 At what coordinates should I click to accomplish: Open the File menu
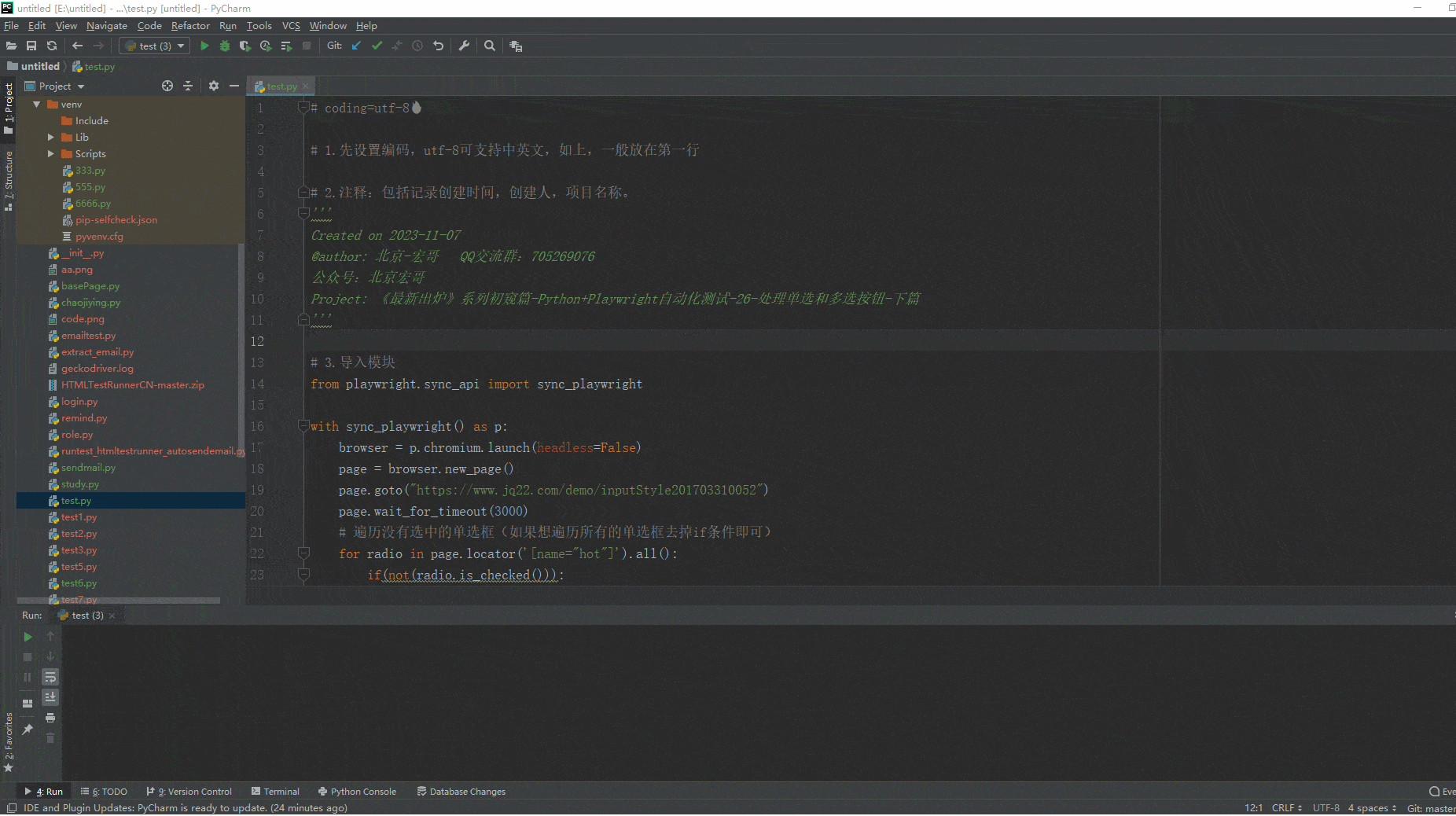(11, 26)
